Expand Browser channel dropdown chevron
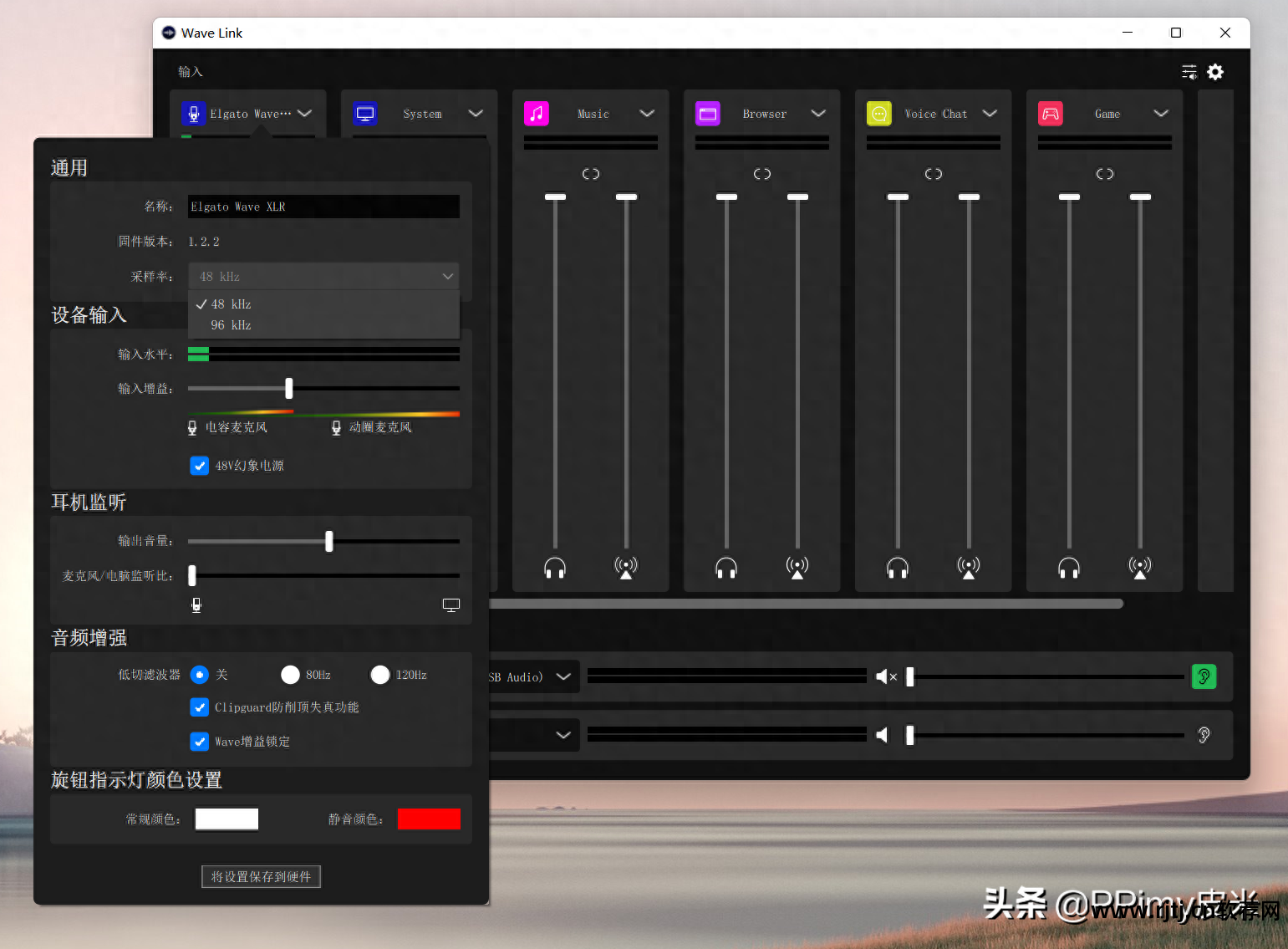The height and width of the screenshot is (949, 1288). pos(818,114)
